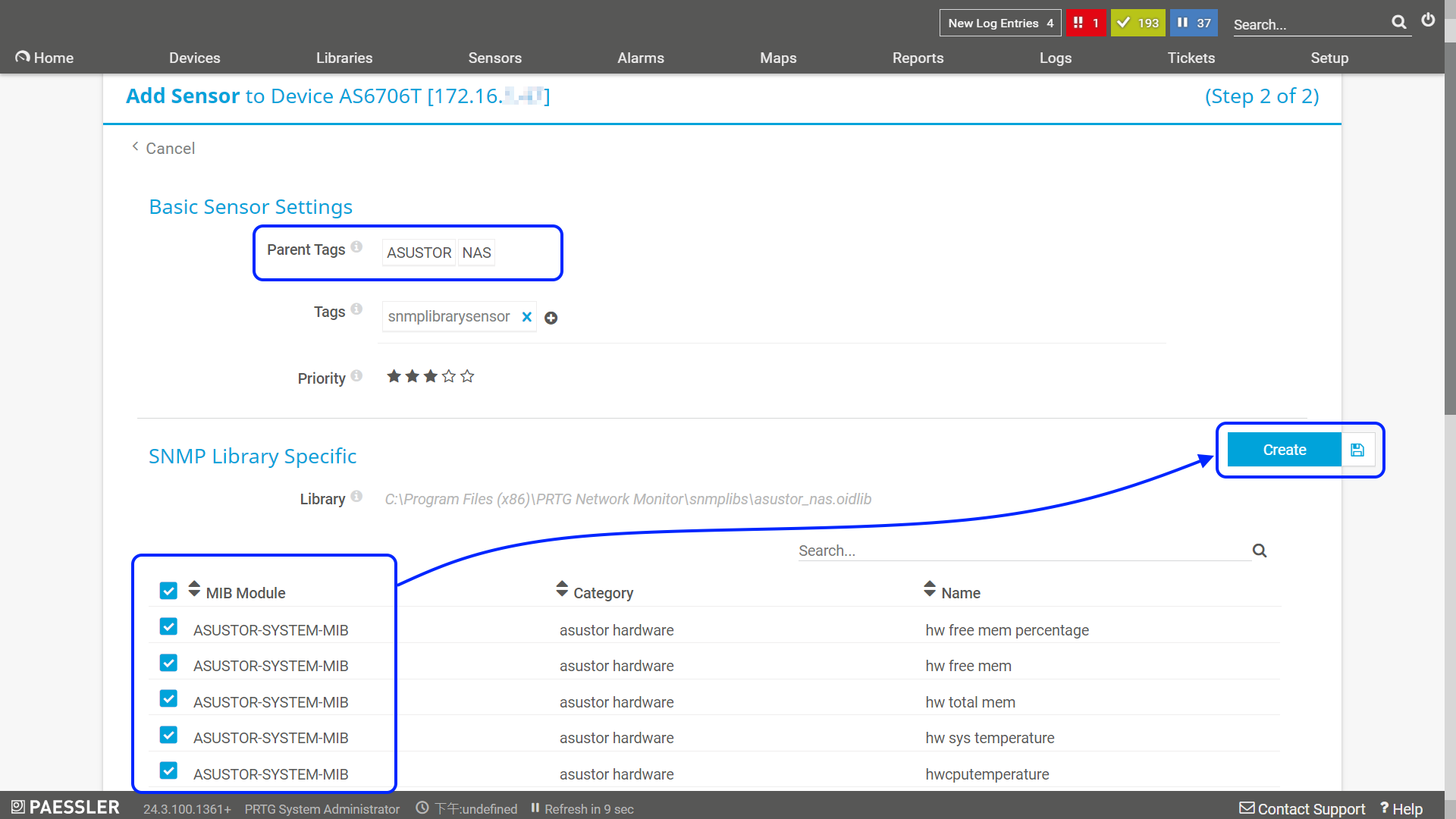This screenshot has height=819, width=1456.
Task: Click the Home icon in navigation bar
Action: [23, 57]
